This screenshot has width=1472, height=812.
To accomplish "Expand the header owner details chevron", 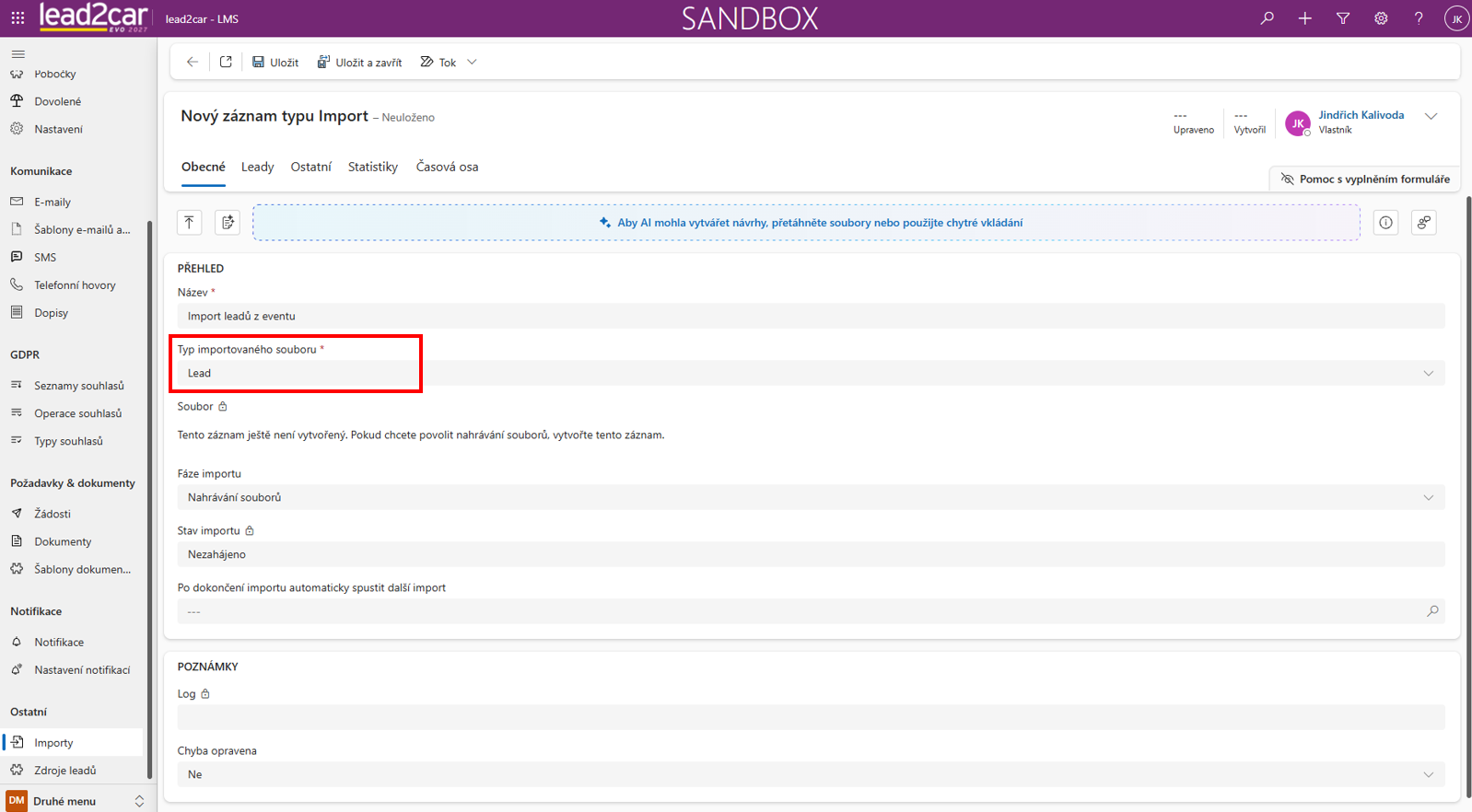I will pos(1431,117).
